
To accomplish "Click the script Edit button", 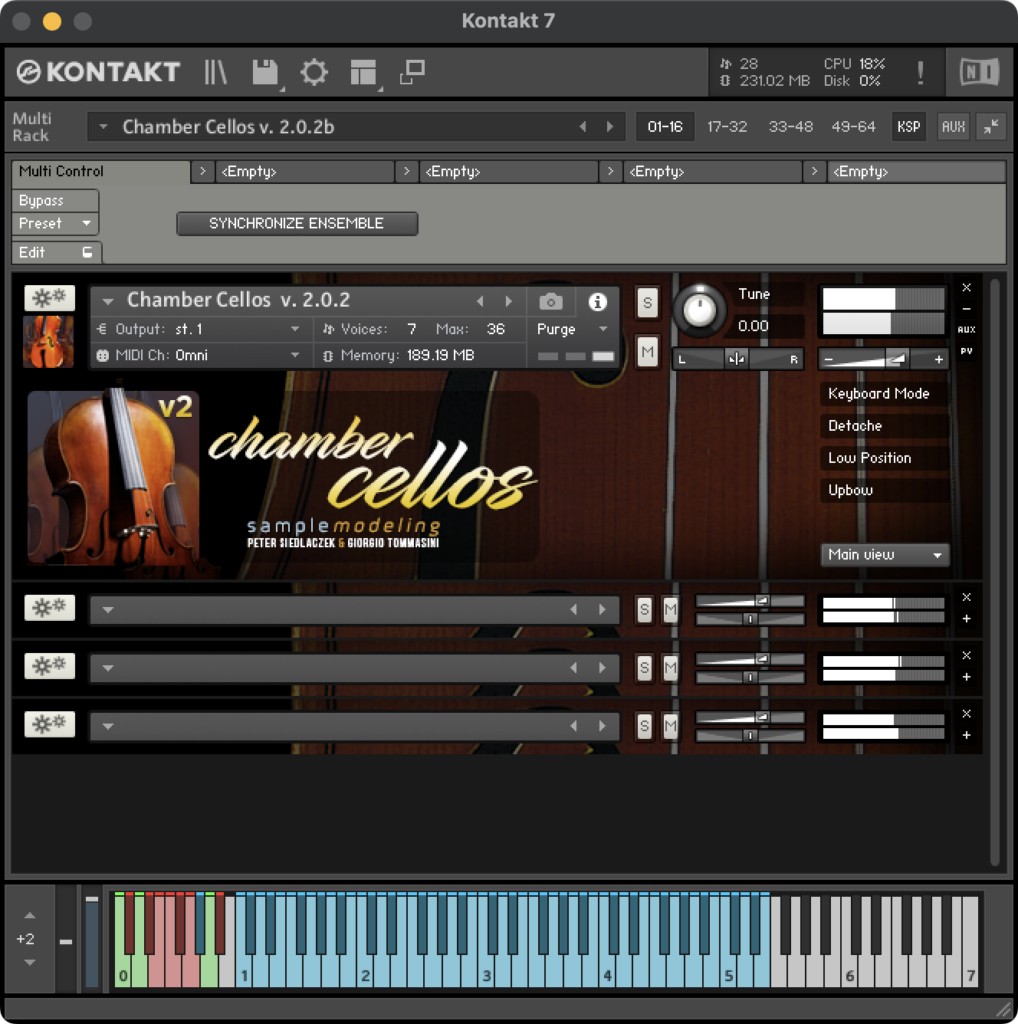I will click(x=56, y=252).
